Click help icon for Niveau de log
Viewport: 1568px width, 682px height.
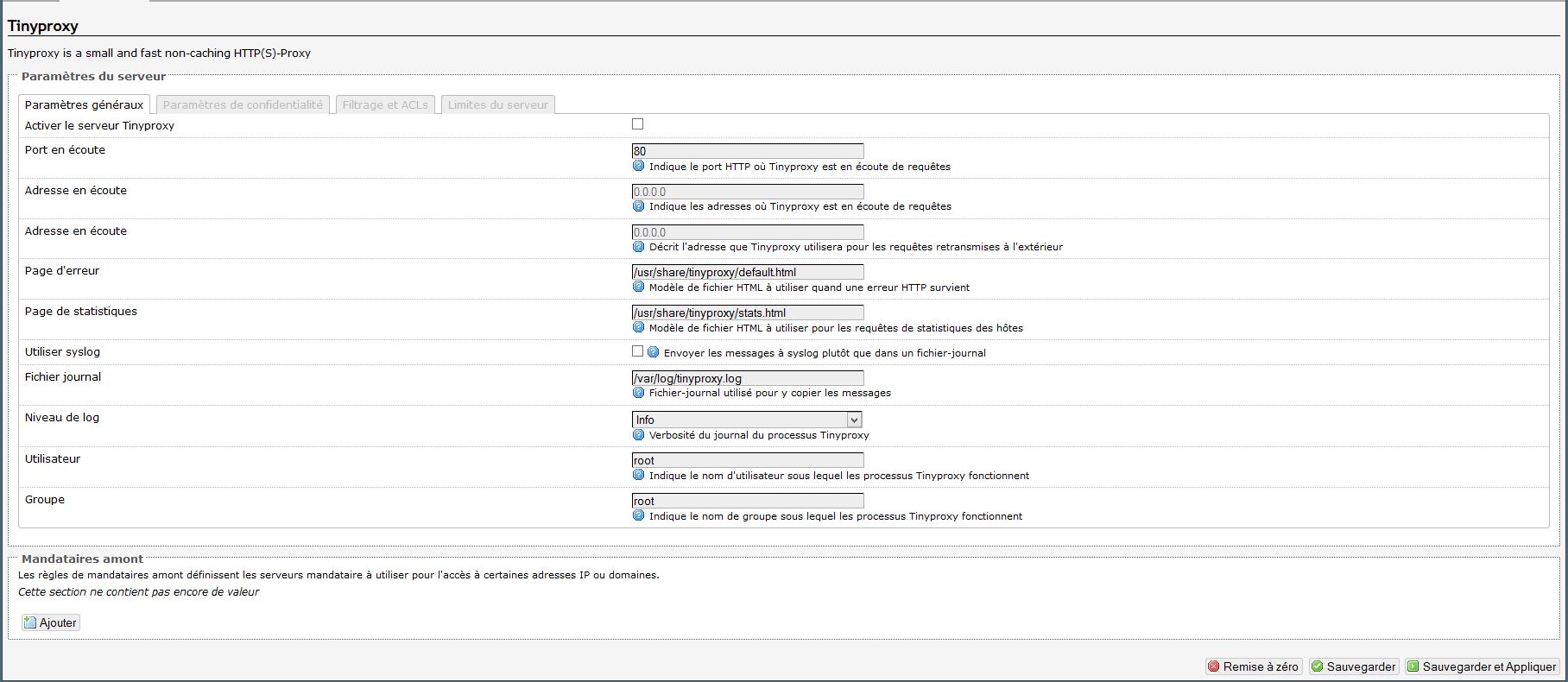click(639, 434)
